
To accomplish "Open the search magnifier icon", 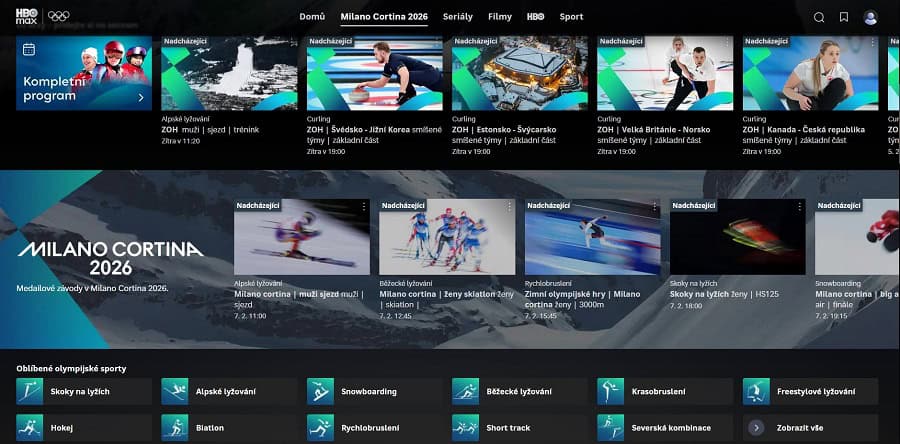I will click(x=819, y=17).
